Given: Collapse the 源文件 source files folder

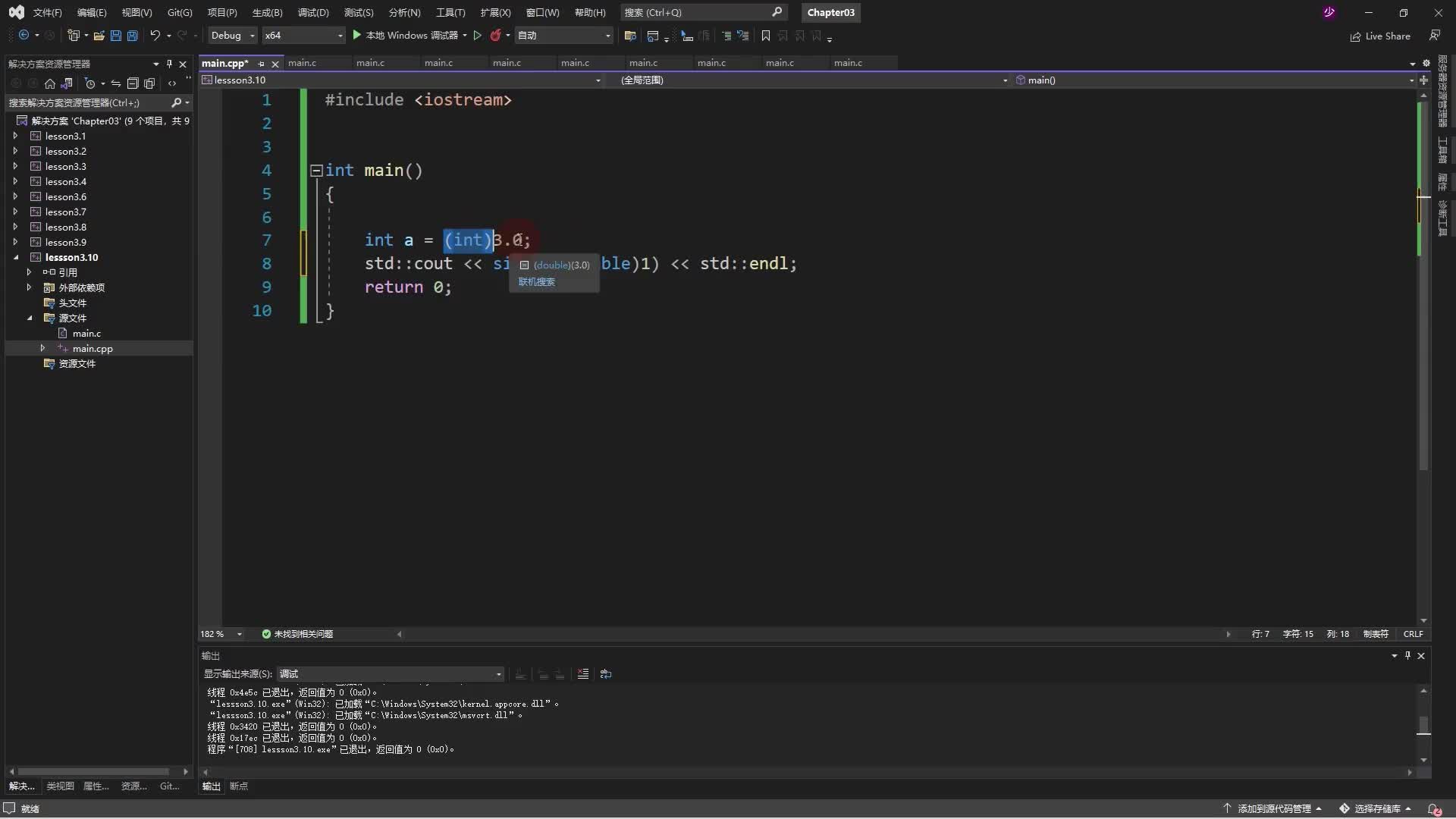Looking at the screenshot, I should tap(29, 318).
